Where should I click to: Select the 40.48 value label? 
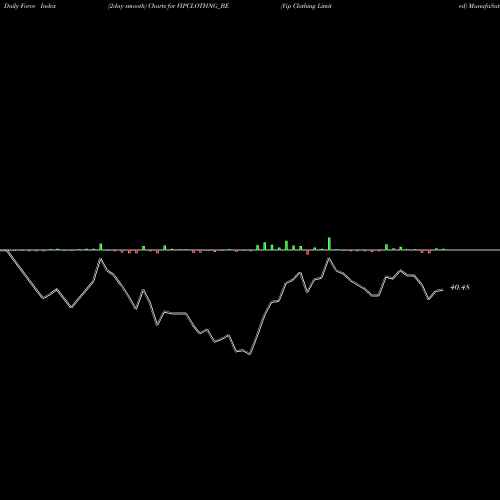click(x=460, y=287)
